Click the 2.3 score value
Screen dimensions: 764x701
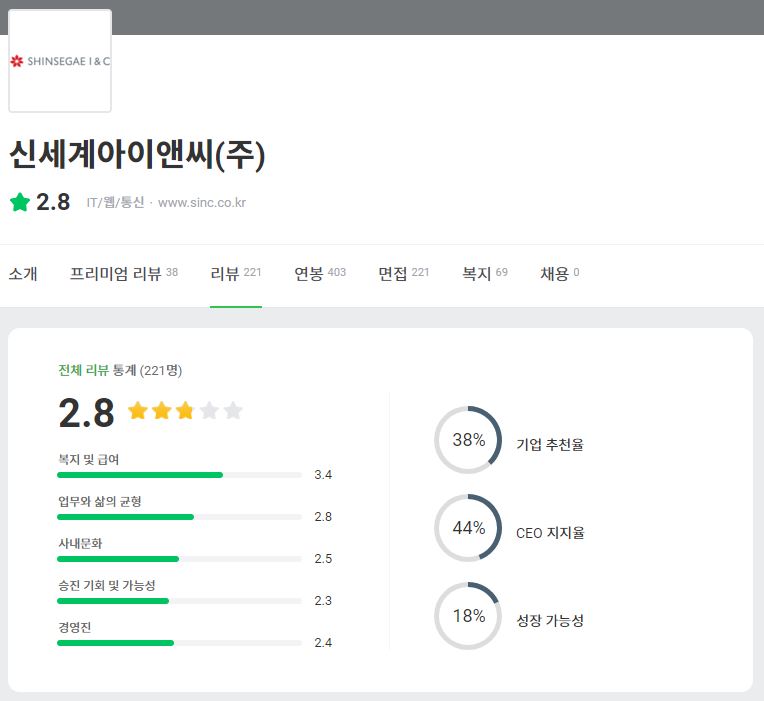click(323, 601)
